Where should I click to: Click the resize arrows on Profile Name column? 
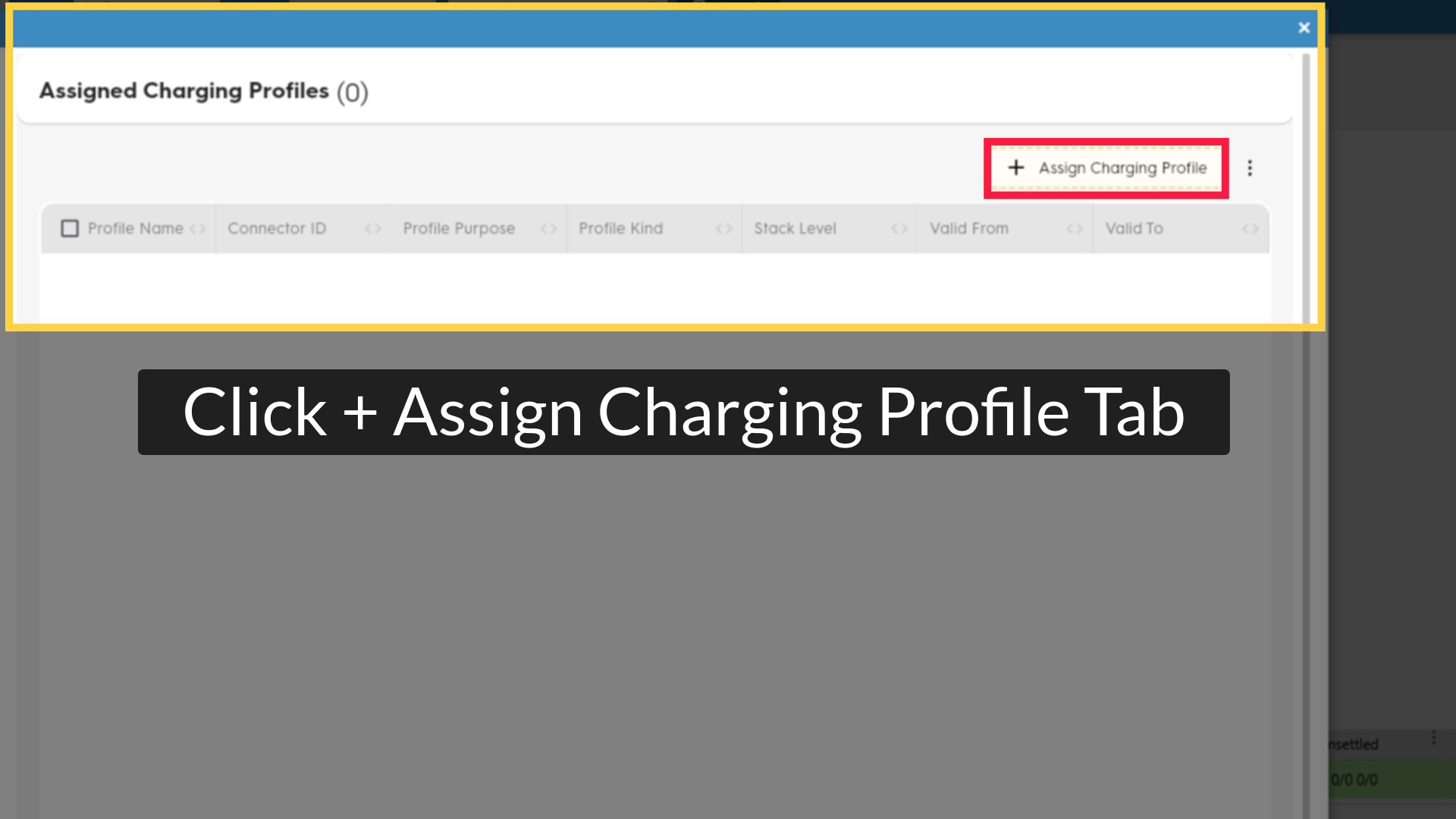coord(198,229)
